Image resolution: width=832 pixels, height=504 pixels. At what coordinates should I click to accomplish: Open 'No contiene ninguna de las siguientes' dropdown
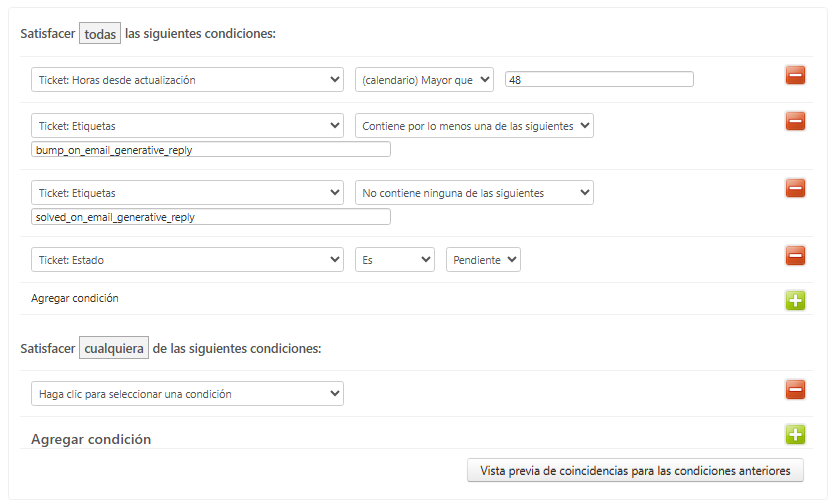click(x=474, y=193)
